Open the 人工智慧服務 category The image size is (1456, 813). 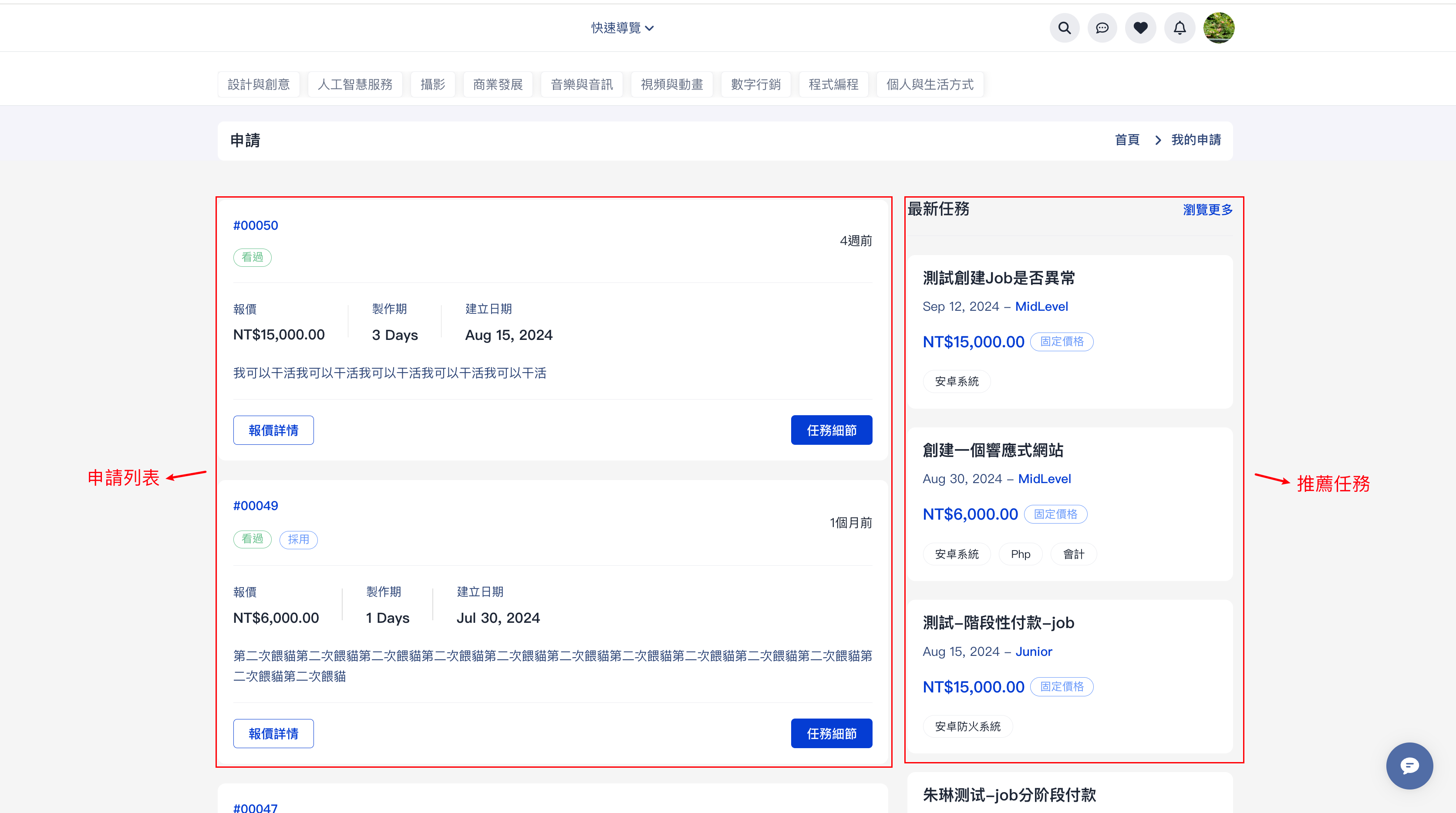355,85
